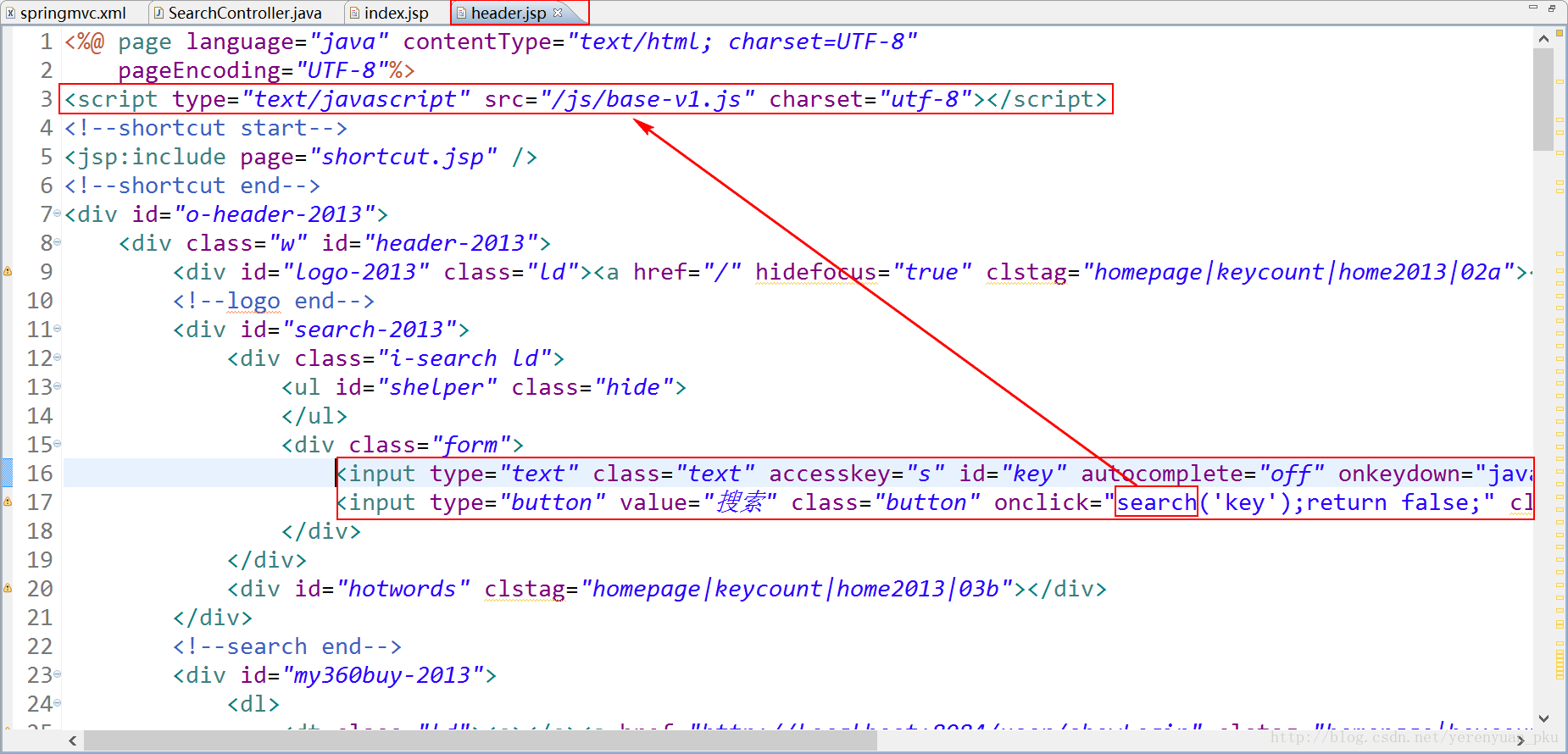
Task: Click the "hotwords" id value on line 20
Action: click(403, 589)
